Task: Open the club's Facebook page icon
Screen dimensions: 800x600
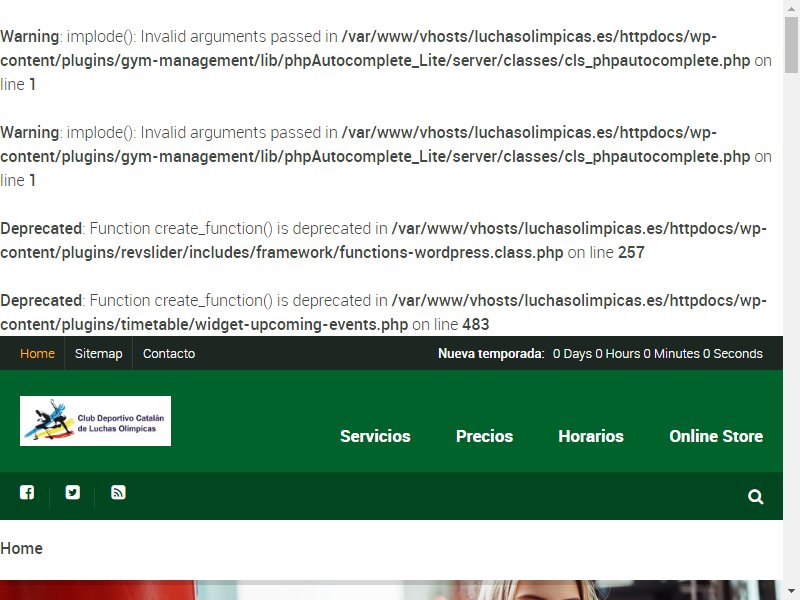Action: (x=27, y=492)
